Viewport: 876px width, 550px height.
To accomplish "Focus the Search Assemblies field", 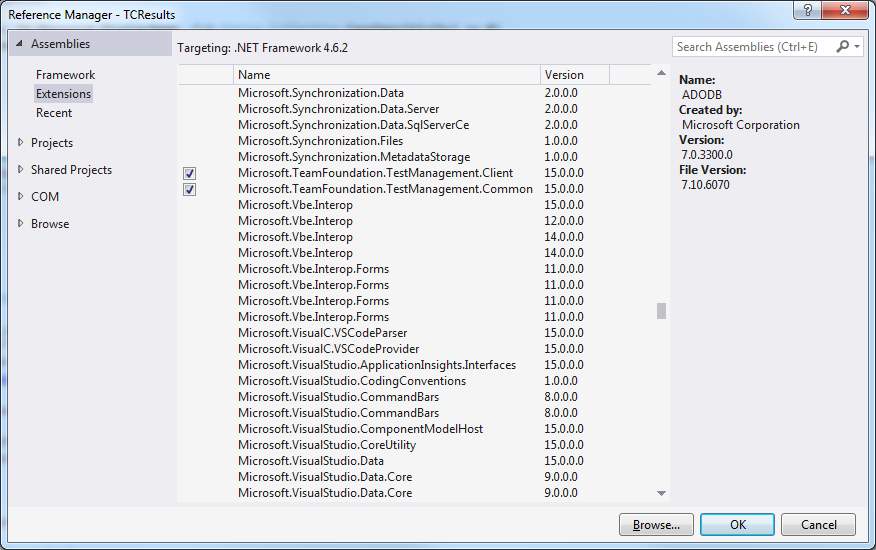I will 754,47.
